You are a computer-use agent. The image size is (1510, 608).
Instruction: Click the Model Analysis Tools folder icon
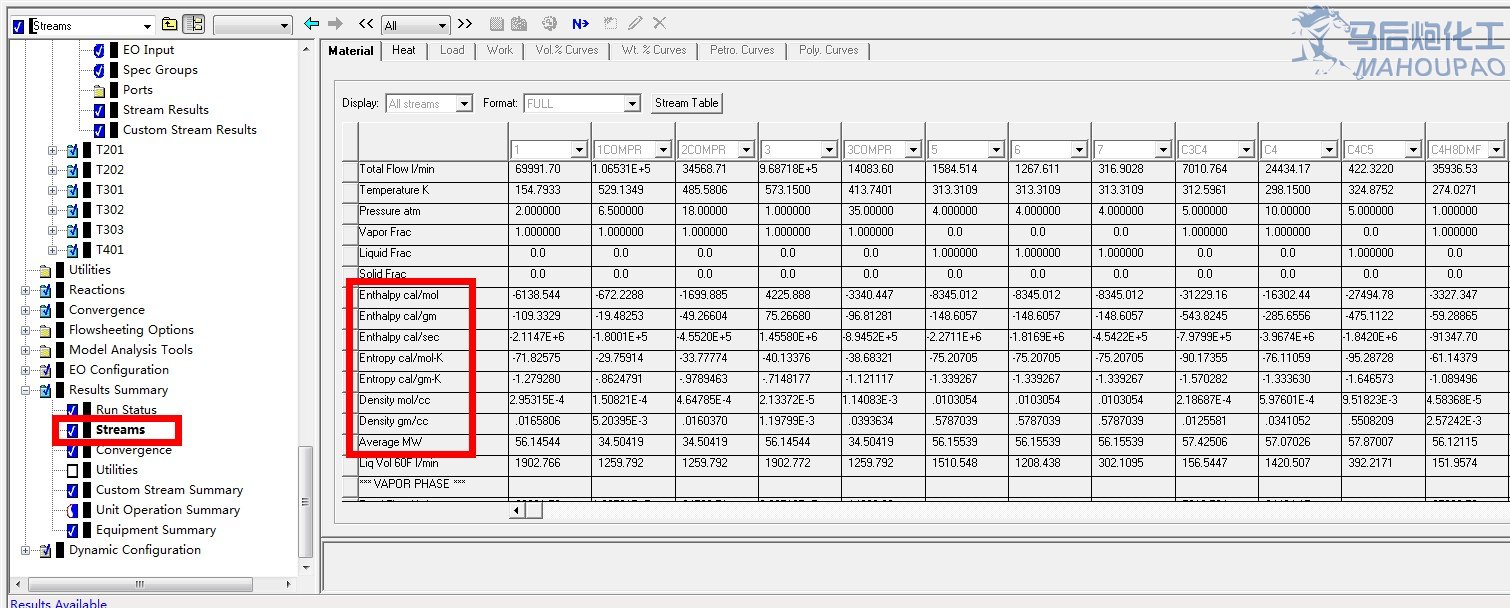(45, 350)
